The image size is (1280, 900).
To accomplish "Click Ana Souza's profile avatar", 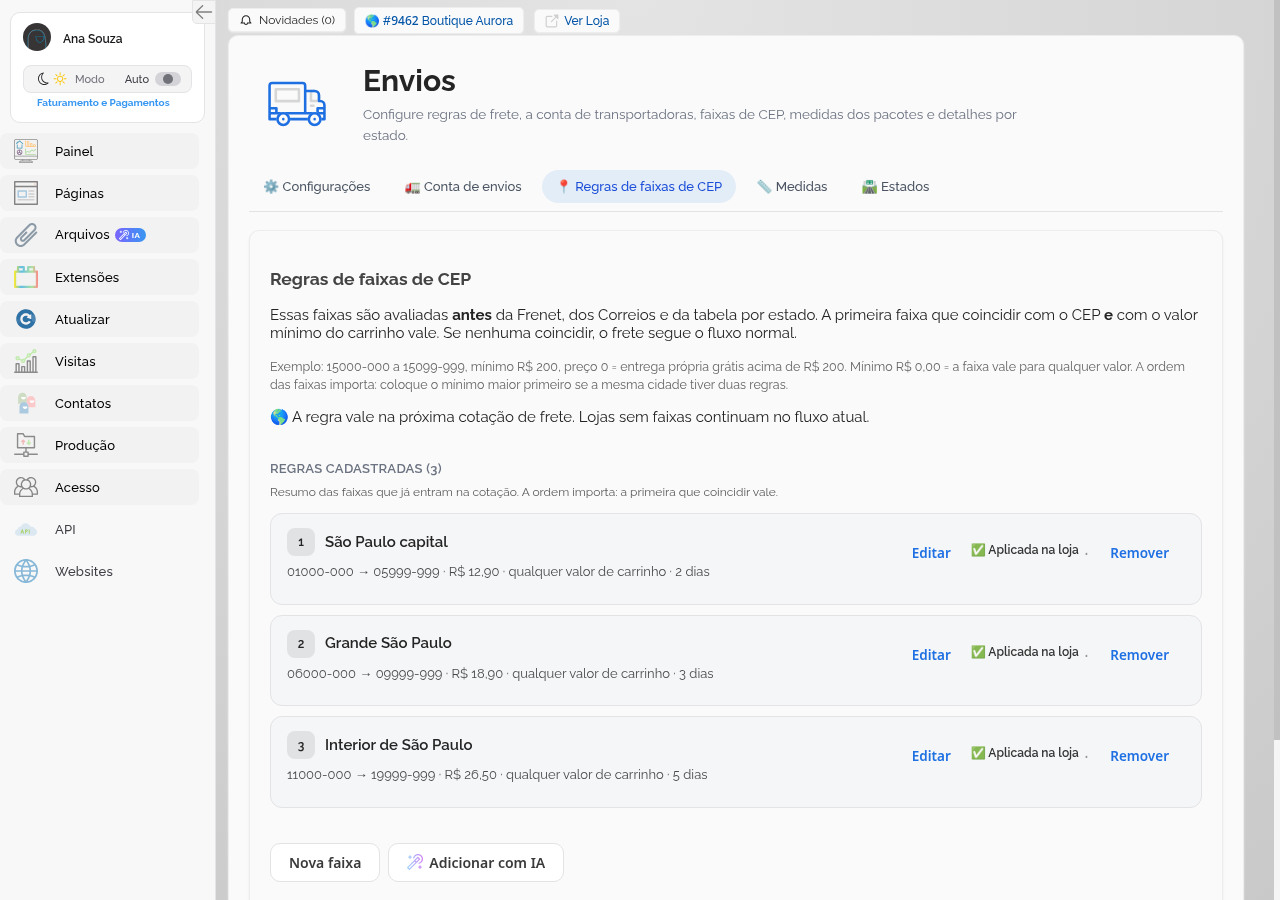I will 37,38.
